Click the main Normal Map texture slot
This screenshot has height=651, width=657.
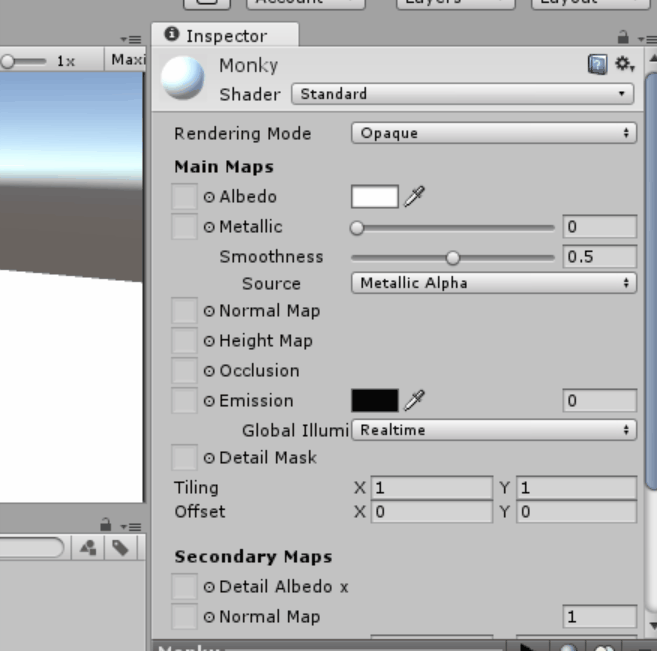coord(184,310)
